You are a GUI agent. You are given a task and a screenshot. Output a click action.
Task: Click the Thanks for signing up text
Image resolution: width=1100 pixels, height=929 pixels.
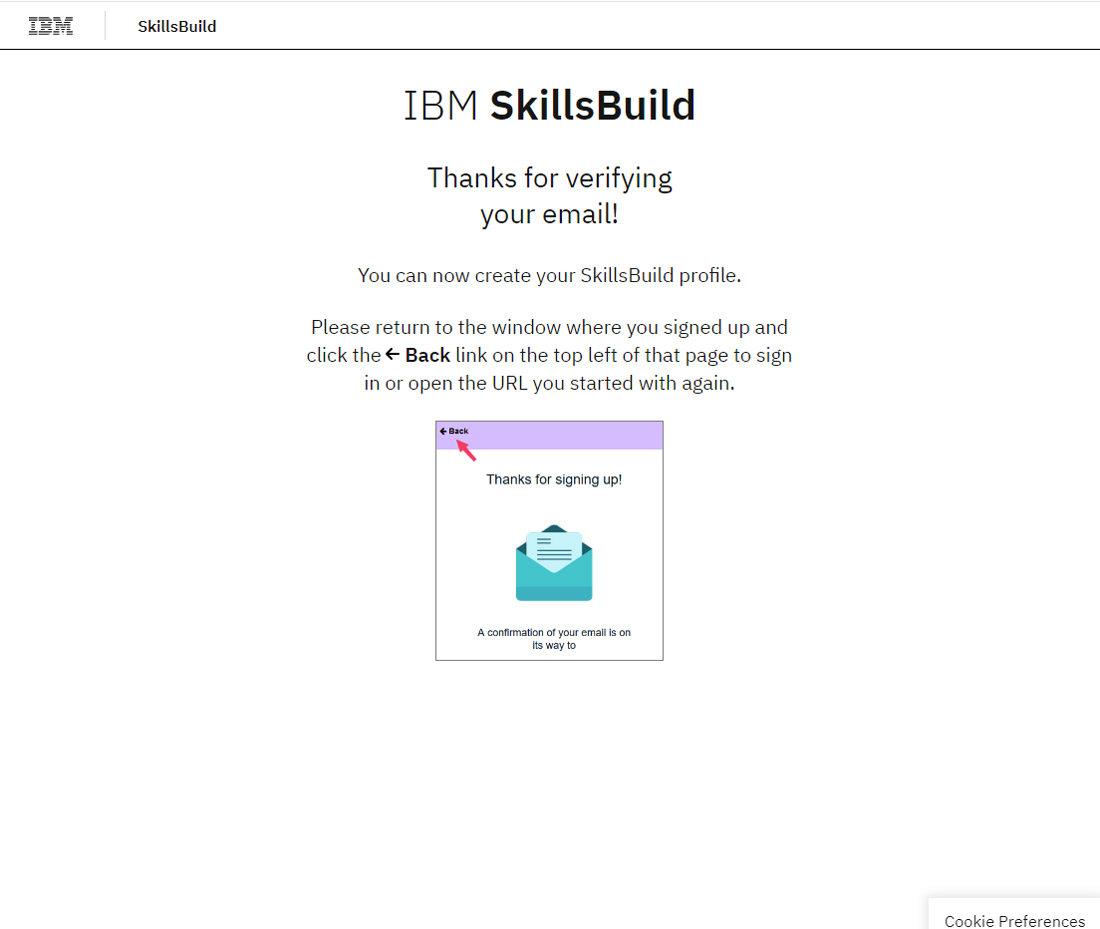[553, 480]
